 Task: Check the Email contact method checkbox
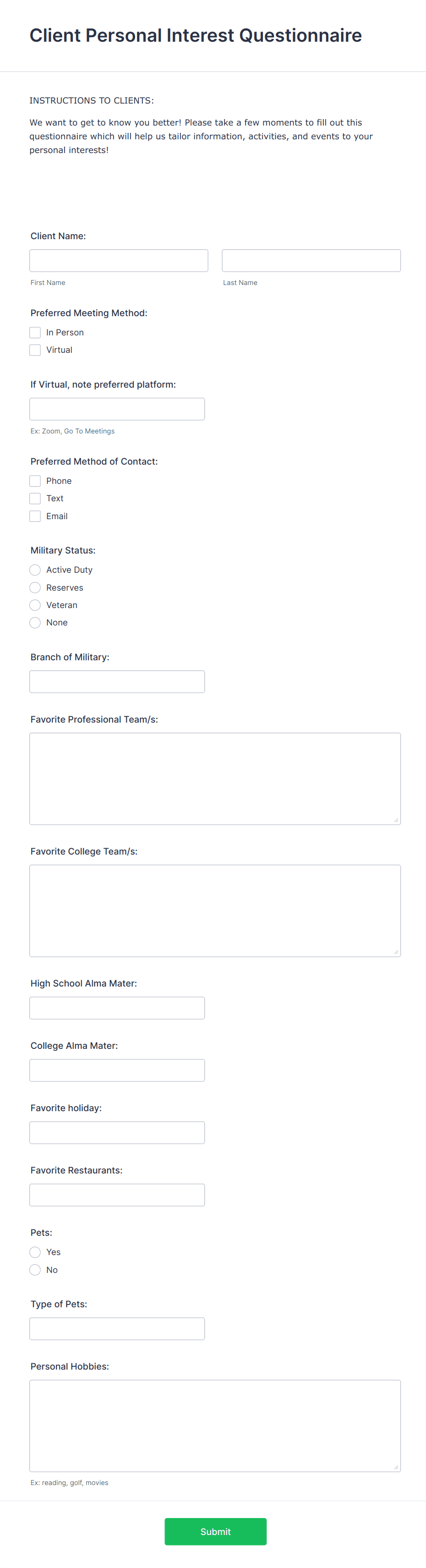[35, 515]
